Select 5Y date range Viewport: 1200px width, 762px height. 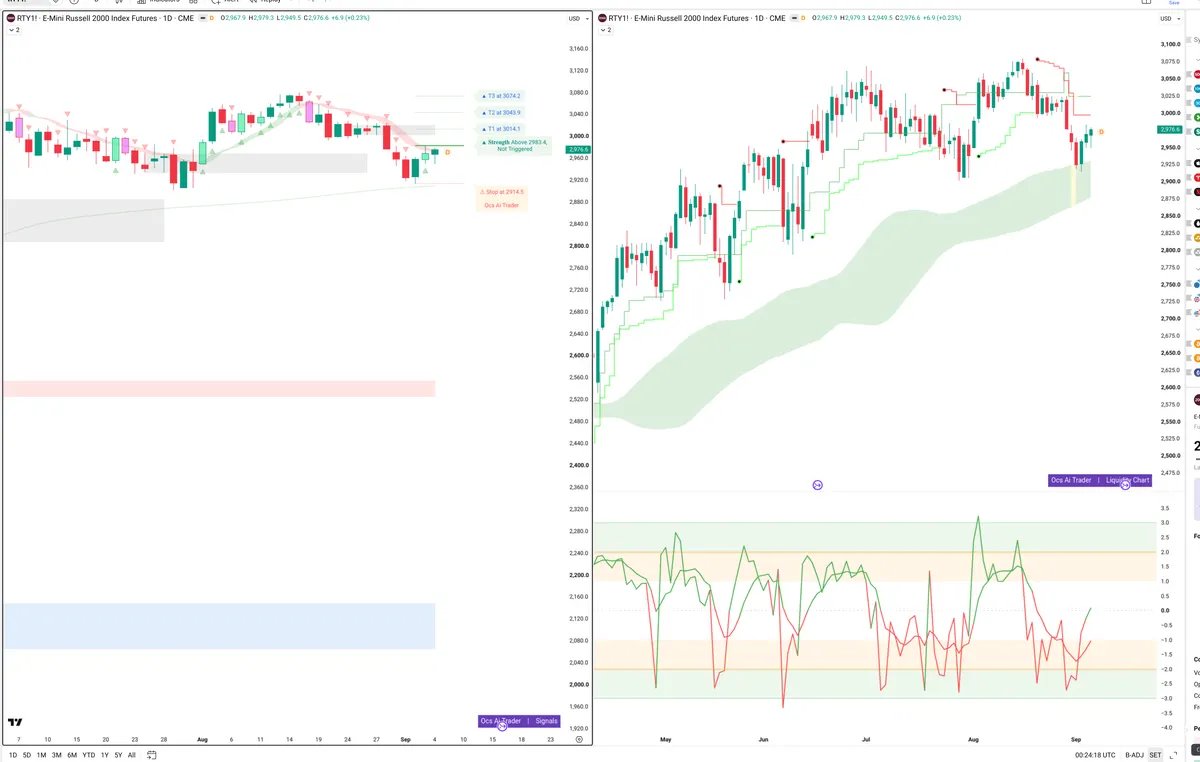point(118,755)
